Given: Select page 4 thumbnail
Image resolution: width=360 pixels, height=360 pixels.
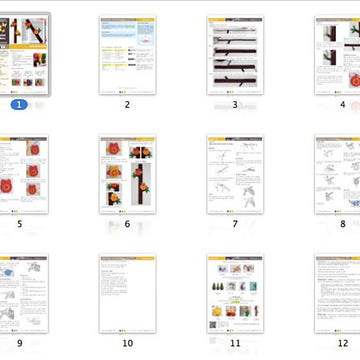Looking at the screenshot, I should 337,55.
